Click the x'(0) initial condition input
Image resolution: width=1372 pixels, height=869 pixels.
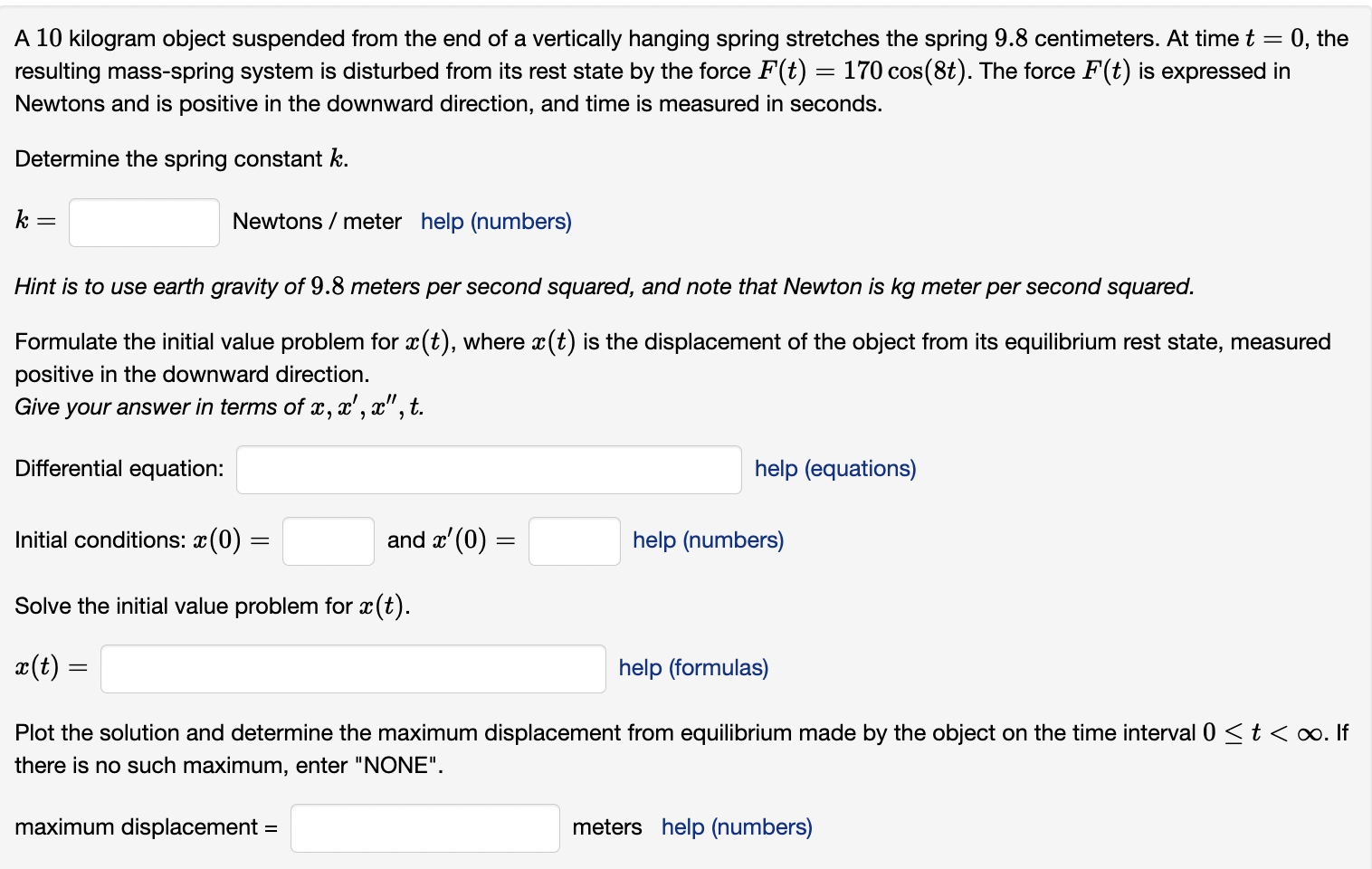click(x=574, y=540)
